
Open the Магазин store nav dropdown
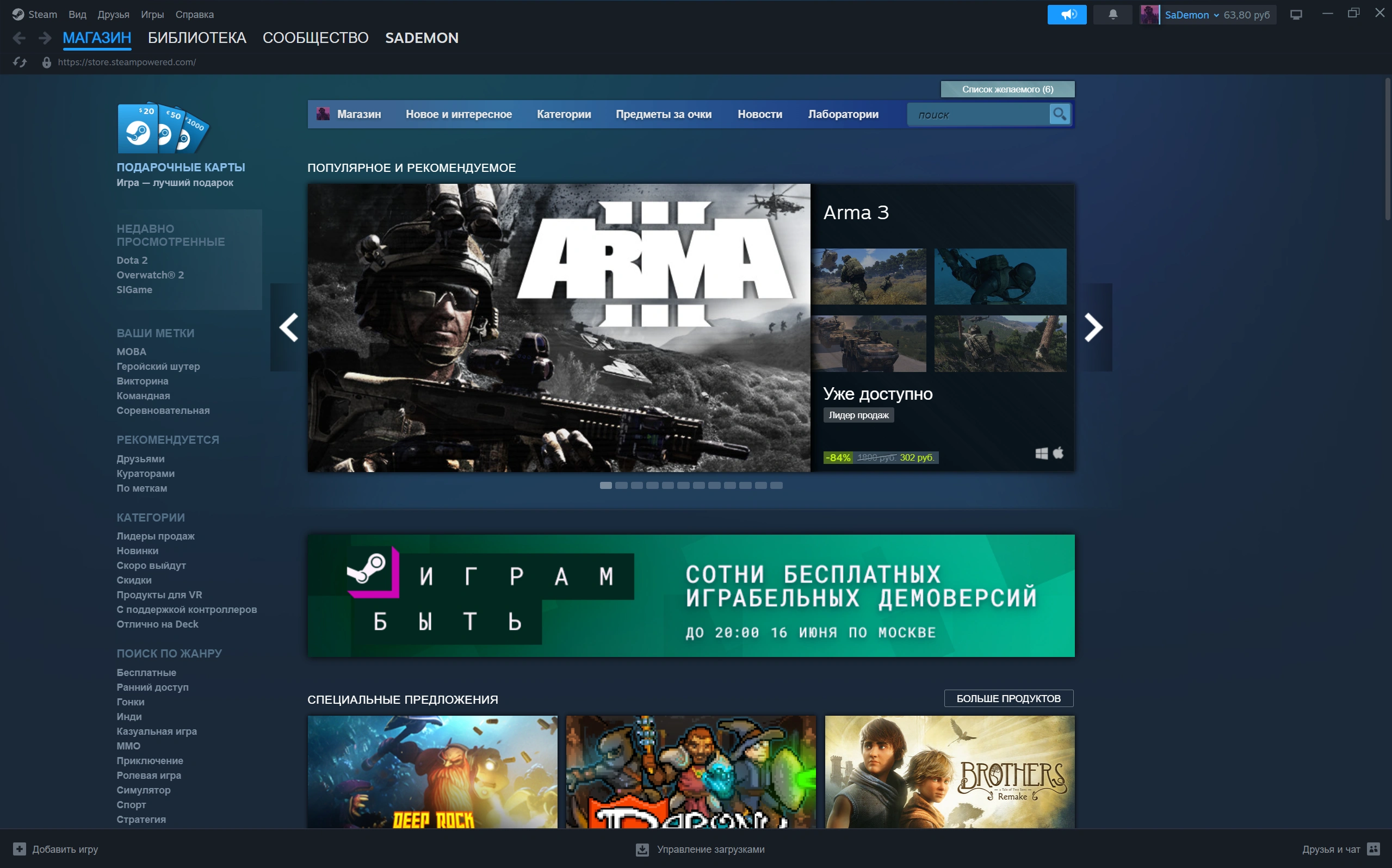point(359,114)
